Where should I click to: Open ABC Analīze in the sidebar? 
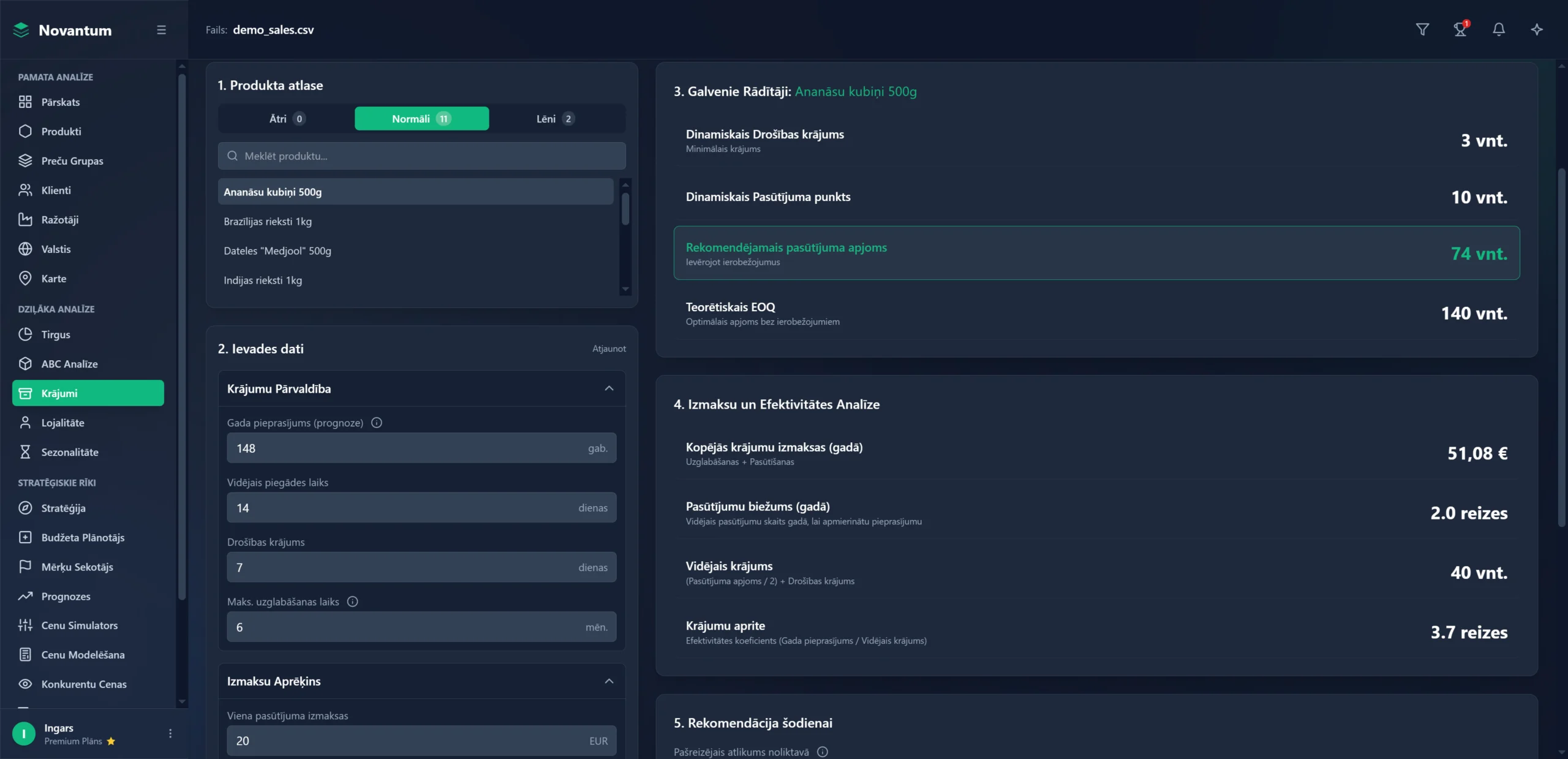point(69,364)
